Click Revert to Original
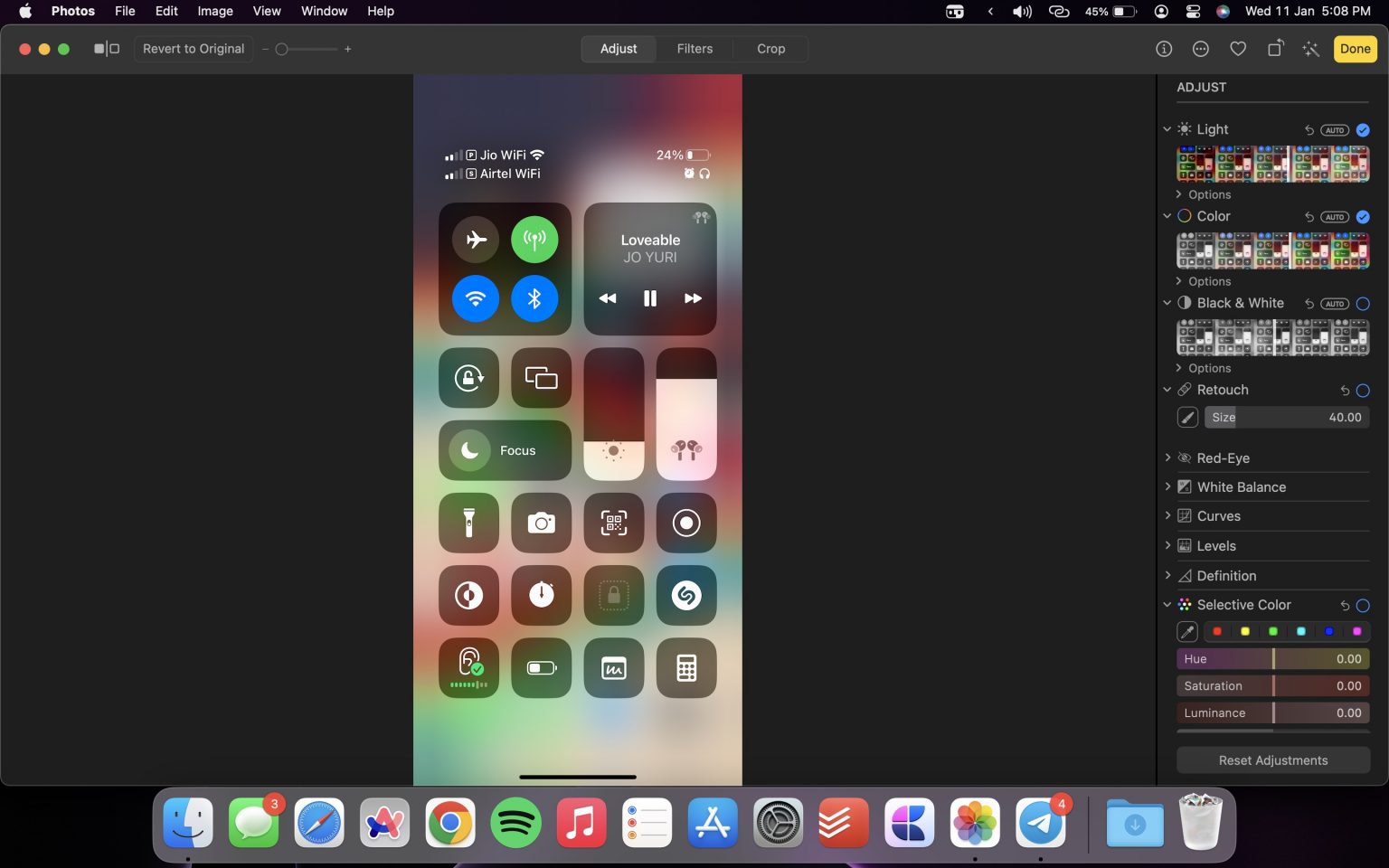 pyautogui.click(x=193, y=49)
